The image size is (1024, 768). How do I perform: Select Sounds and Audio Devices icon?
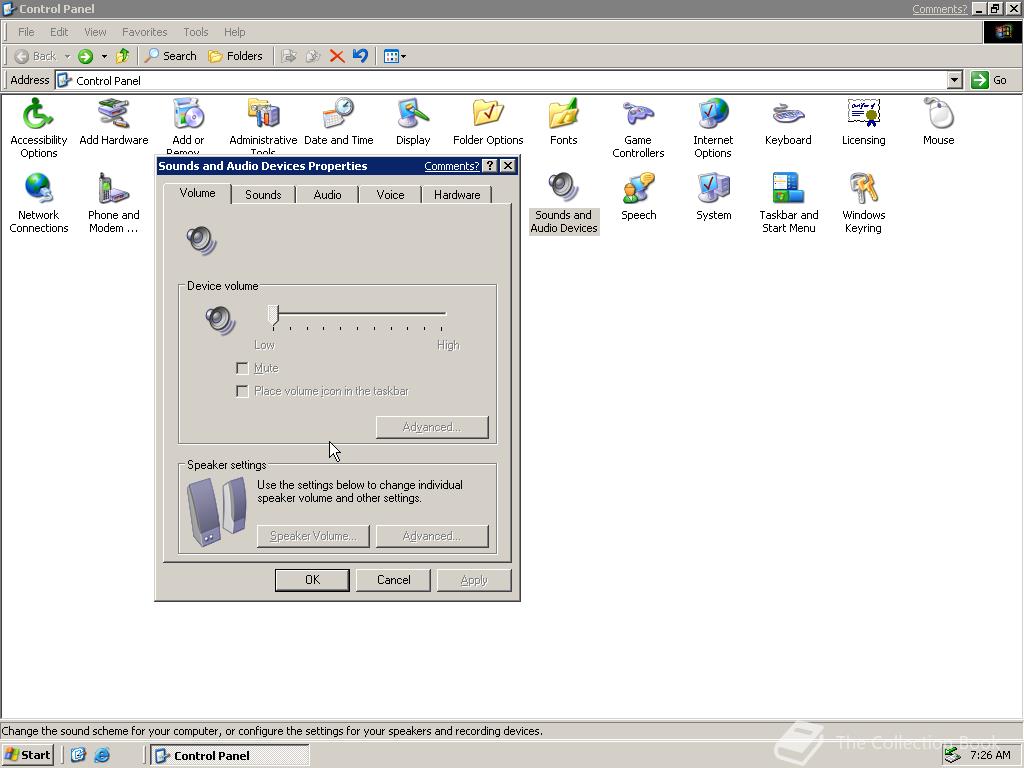[564, 202]
